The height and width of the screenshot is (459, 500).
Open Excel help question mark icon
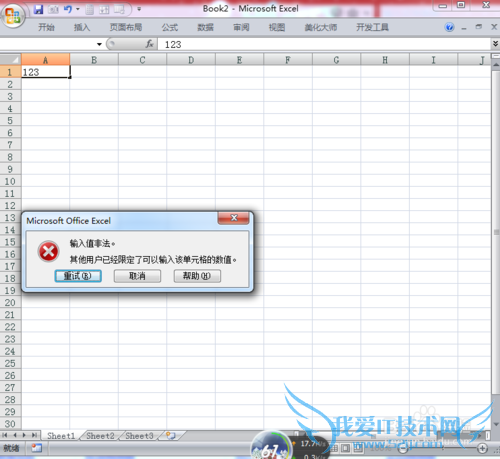pyautogui.click(x=449, y=27)
